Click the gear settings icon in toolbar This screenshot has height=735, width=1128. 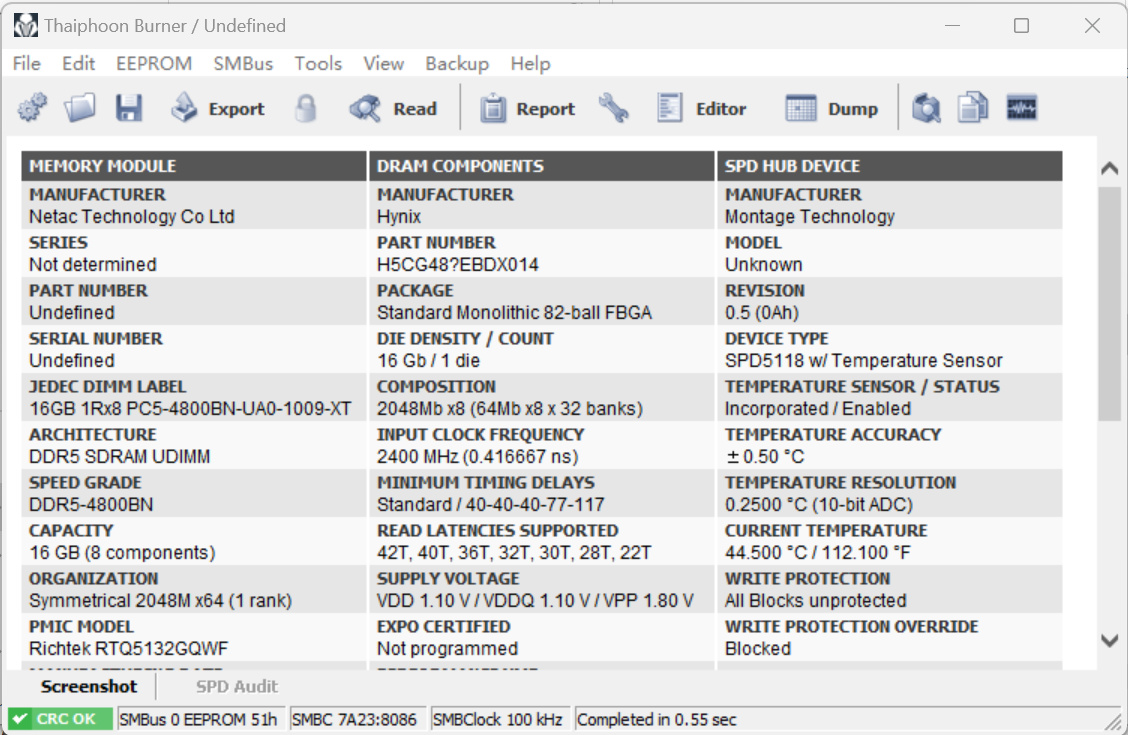coord(32,109)
